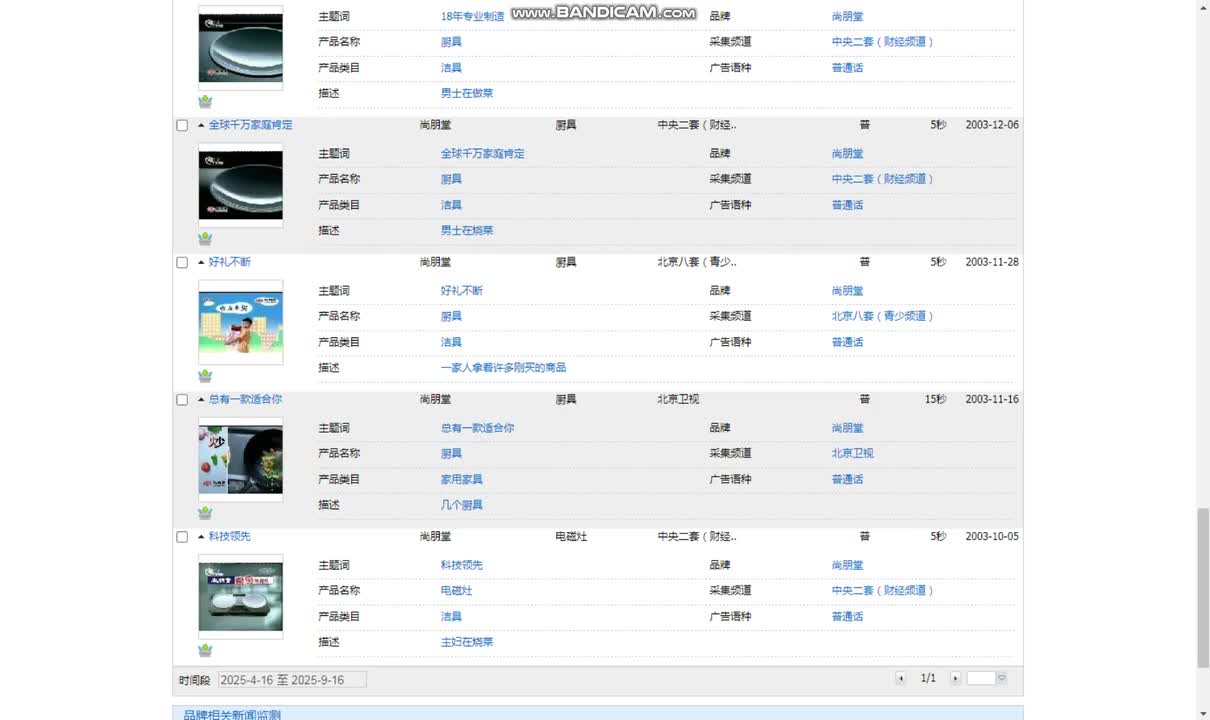
Task: Open the page-jump dropdown next to the page box
Action: pos(1001,678)
